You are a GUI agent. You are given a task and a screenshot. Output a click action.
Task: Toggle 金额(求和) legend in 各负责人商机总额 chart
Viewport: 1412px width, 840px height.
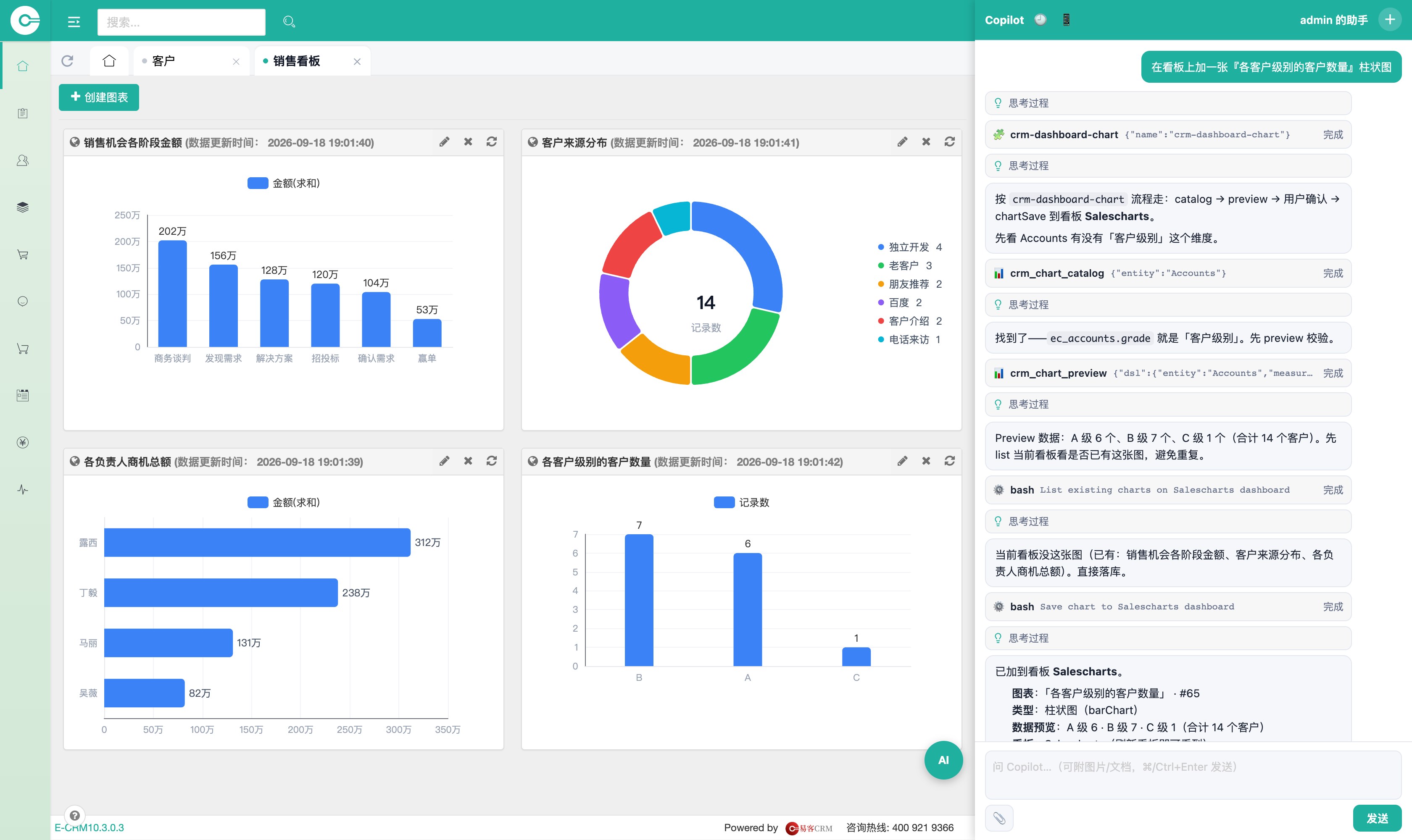284,502
